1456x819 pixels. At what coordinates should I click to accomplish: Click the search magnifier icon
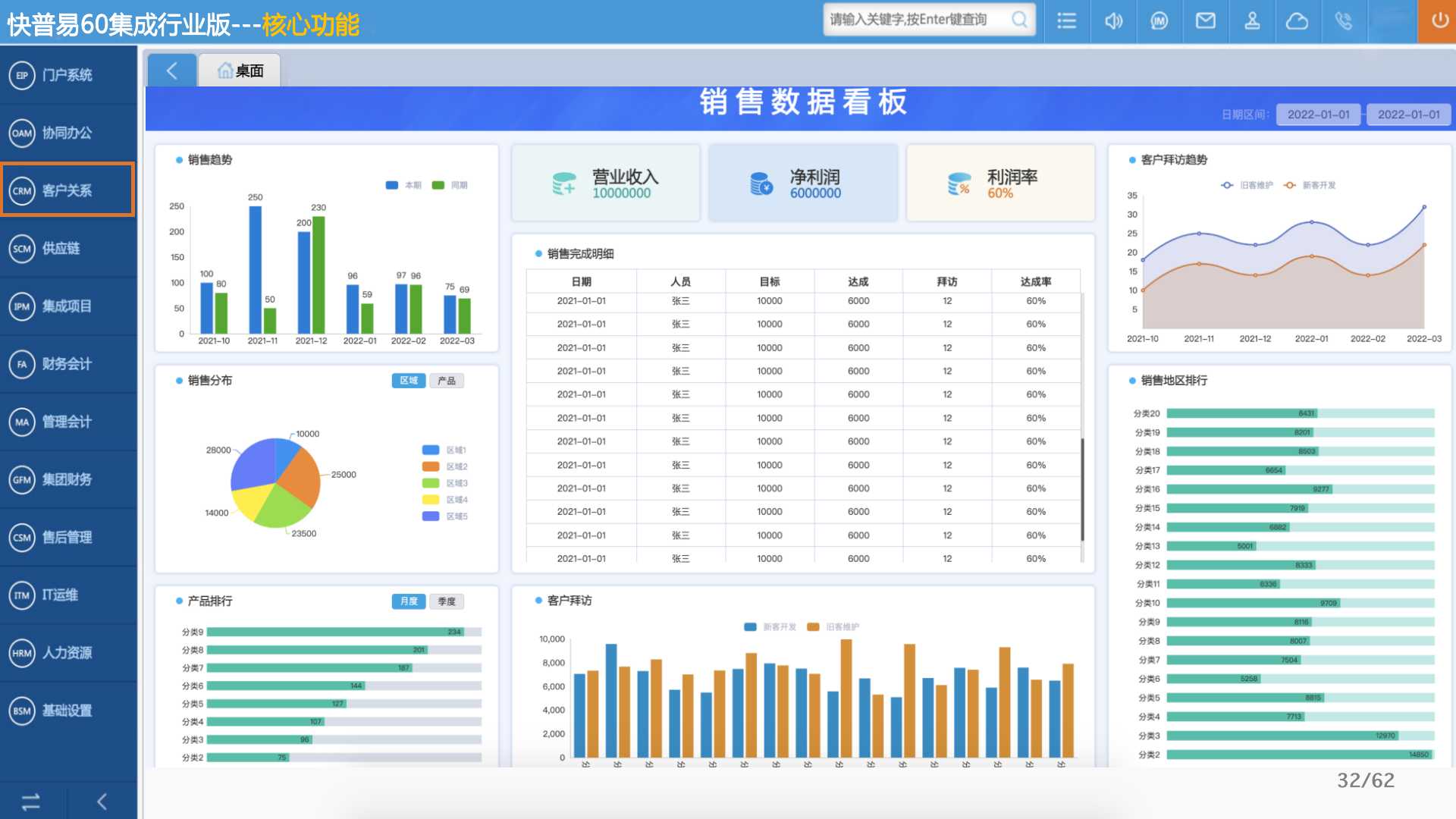[x=1020, y=20]
